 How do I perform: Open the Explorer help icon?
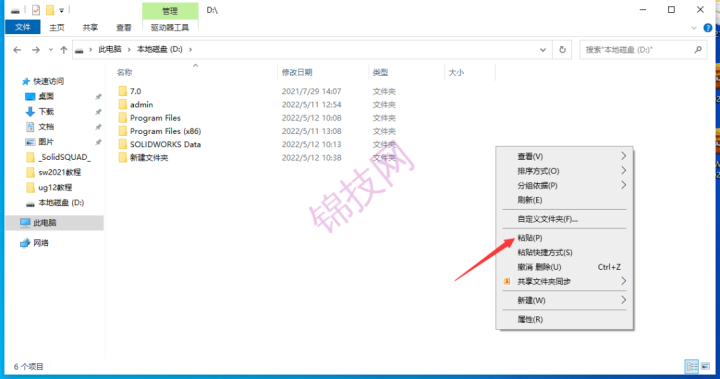tap(708, 28)
